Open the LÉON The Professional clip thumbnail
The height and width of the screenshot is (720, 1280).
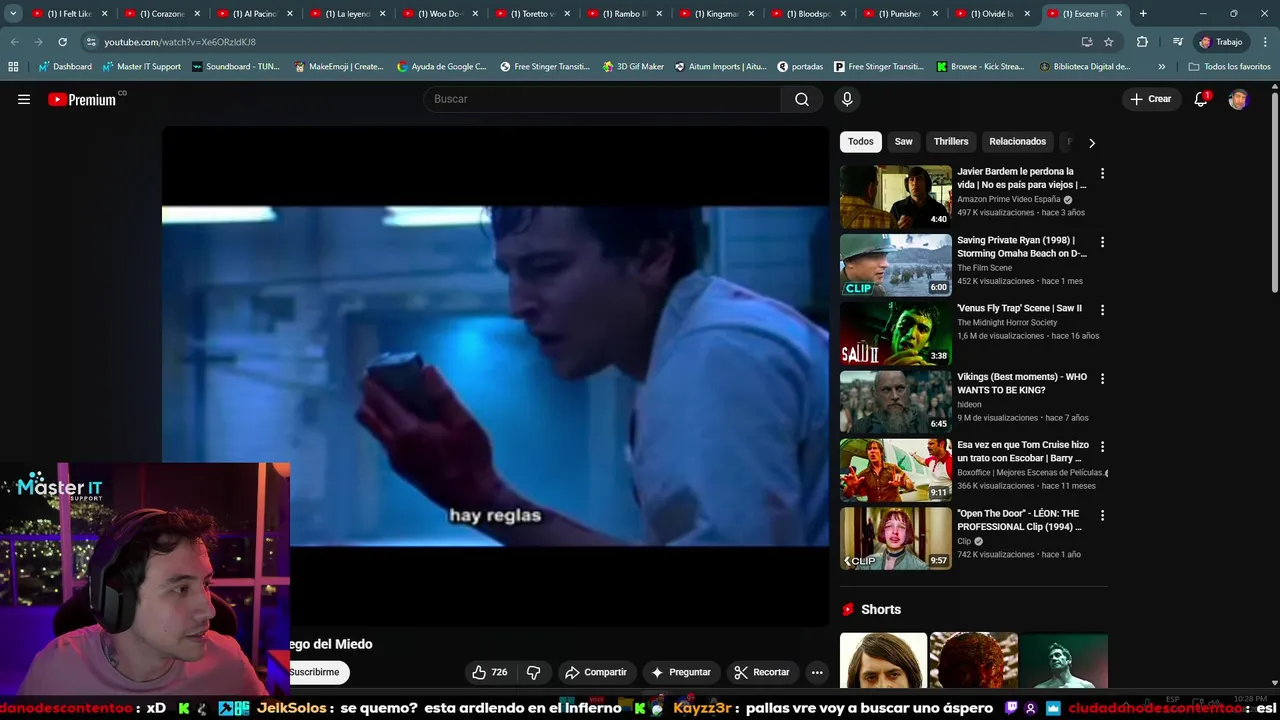896,538
